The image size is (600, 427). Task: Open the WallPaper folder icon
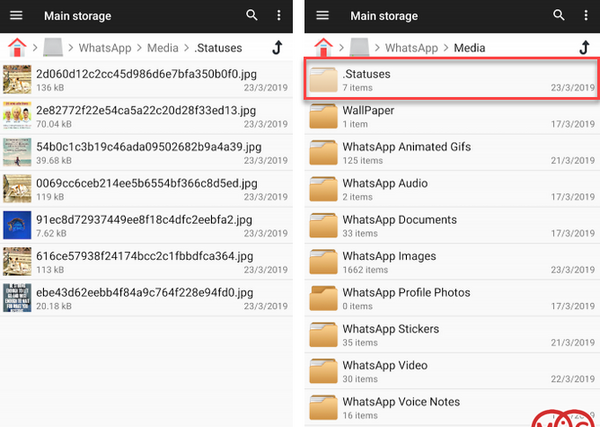click(x=323, y=116)
